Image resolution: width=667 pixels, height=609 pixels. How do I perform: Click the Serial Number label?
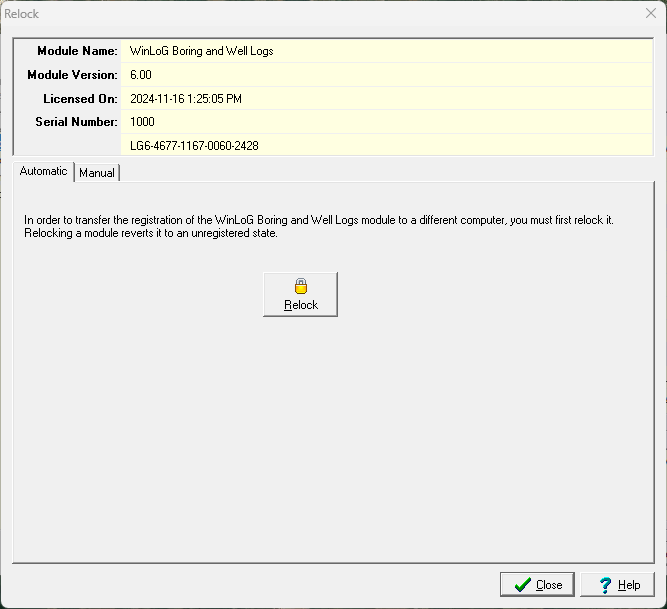point(77,122)
